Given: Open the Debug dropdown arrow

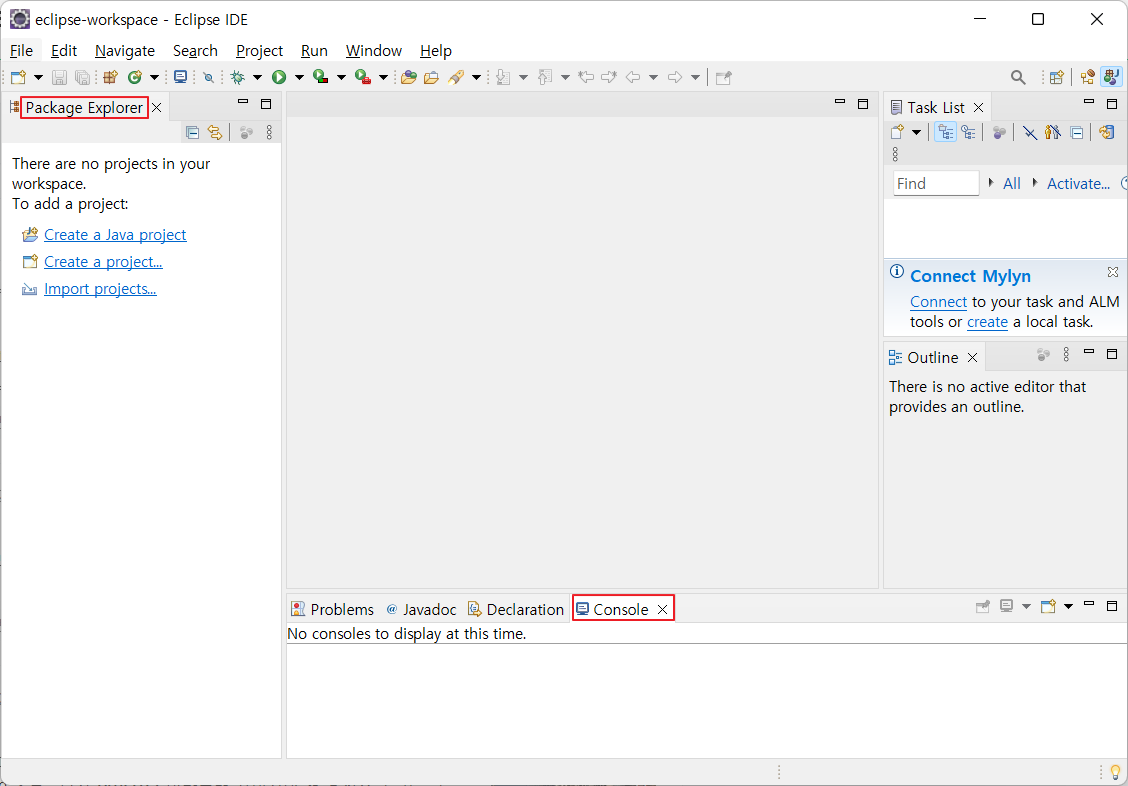Looking at the screenshot, I should click(x=257, y=77).
